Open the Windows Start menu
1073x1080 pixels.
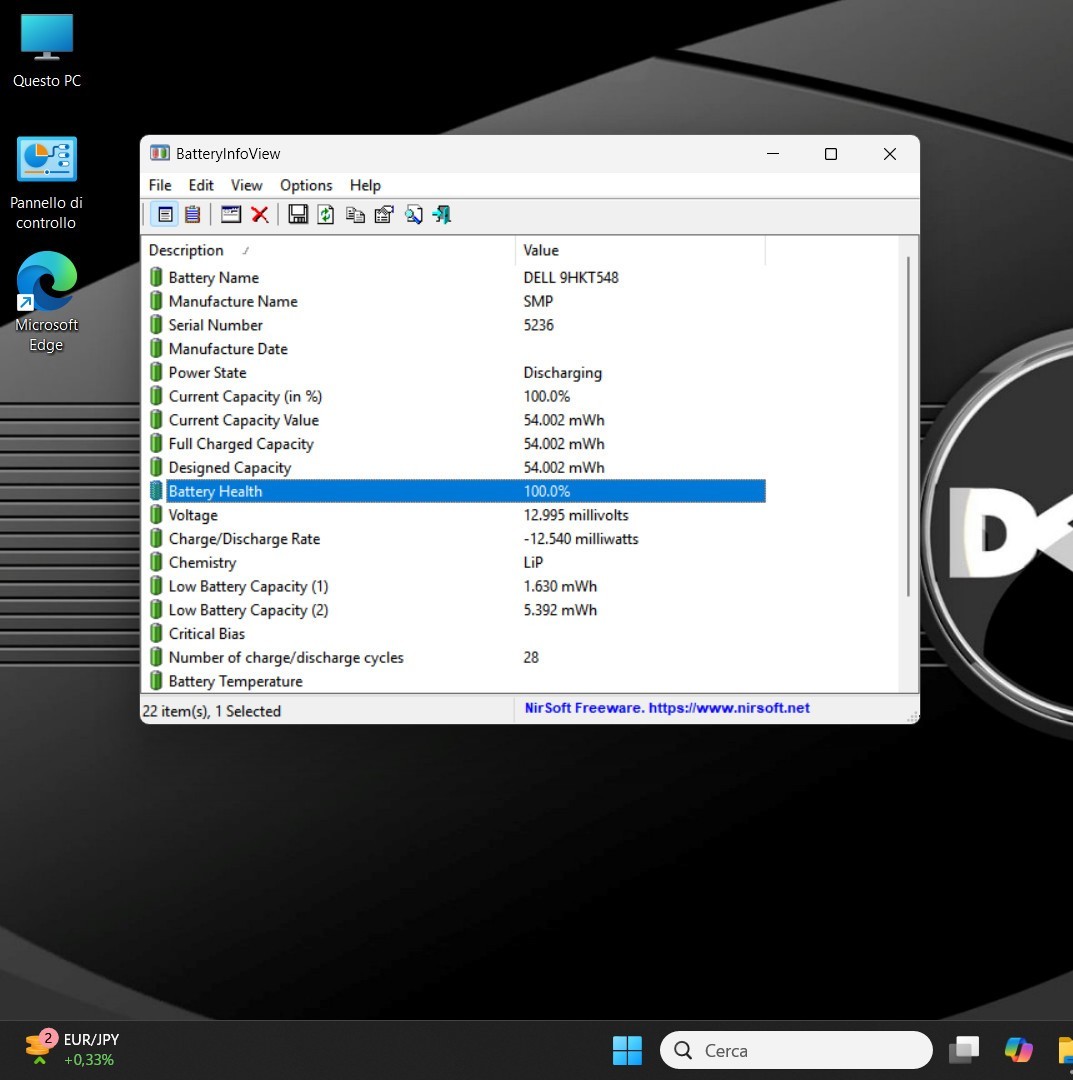(x=627, y=1050)
